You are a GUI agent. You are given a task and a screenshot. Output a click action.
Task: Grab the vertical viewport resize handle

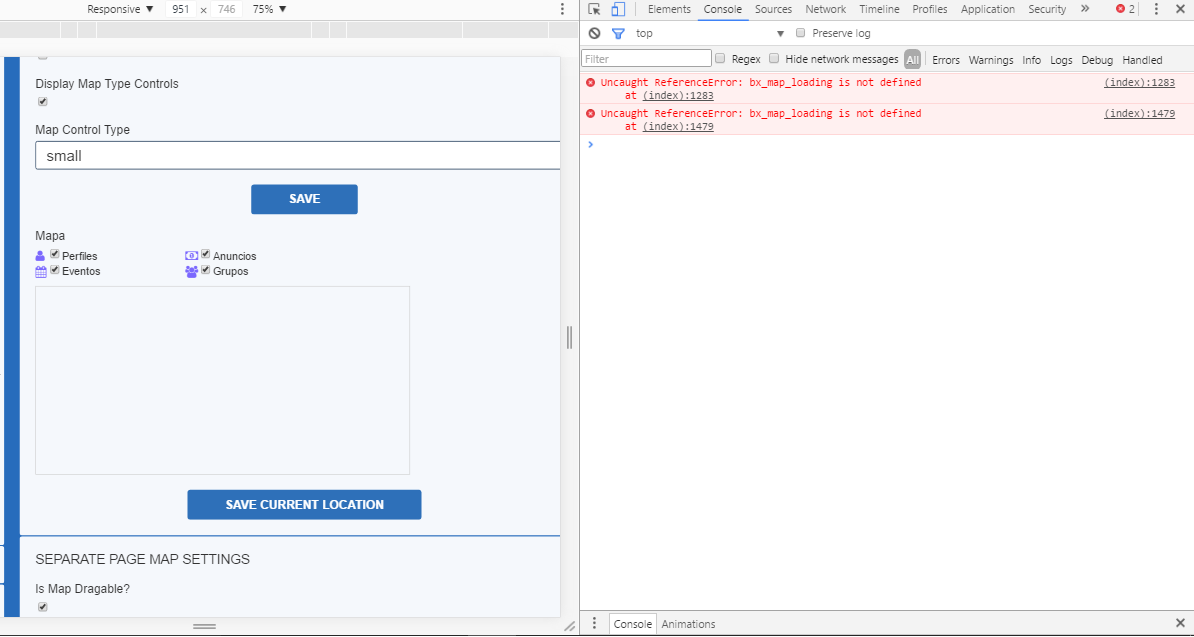coord(569,337)
